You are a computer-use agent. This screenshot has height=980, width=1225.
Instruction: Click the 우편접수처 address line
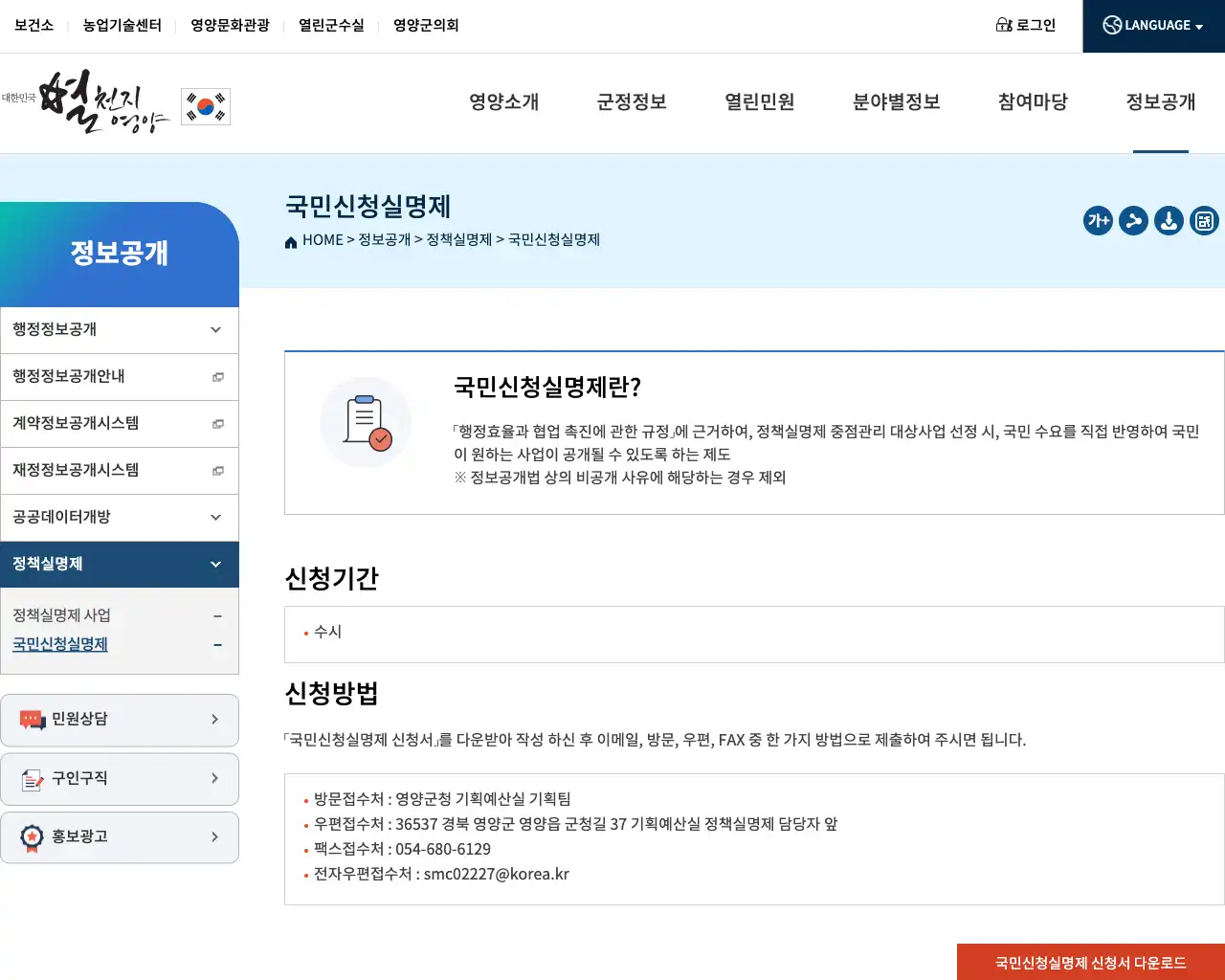pyautogui.click(x=576, y=824)
